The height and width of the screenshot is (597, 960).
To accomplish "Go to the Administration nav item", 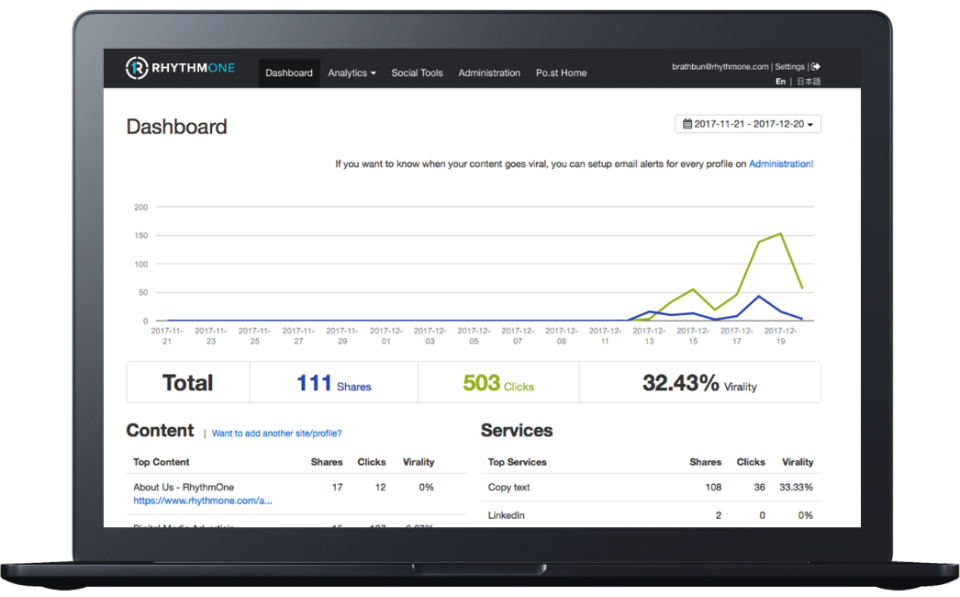I will 489,73.
